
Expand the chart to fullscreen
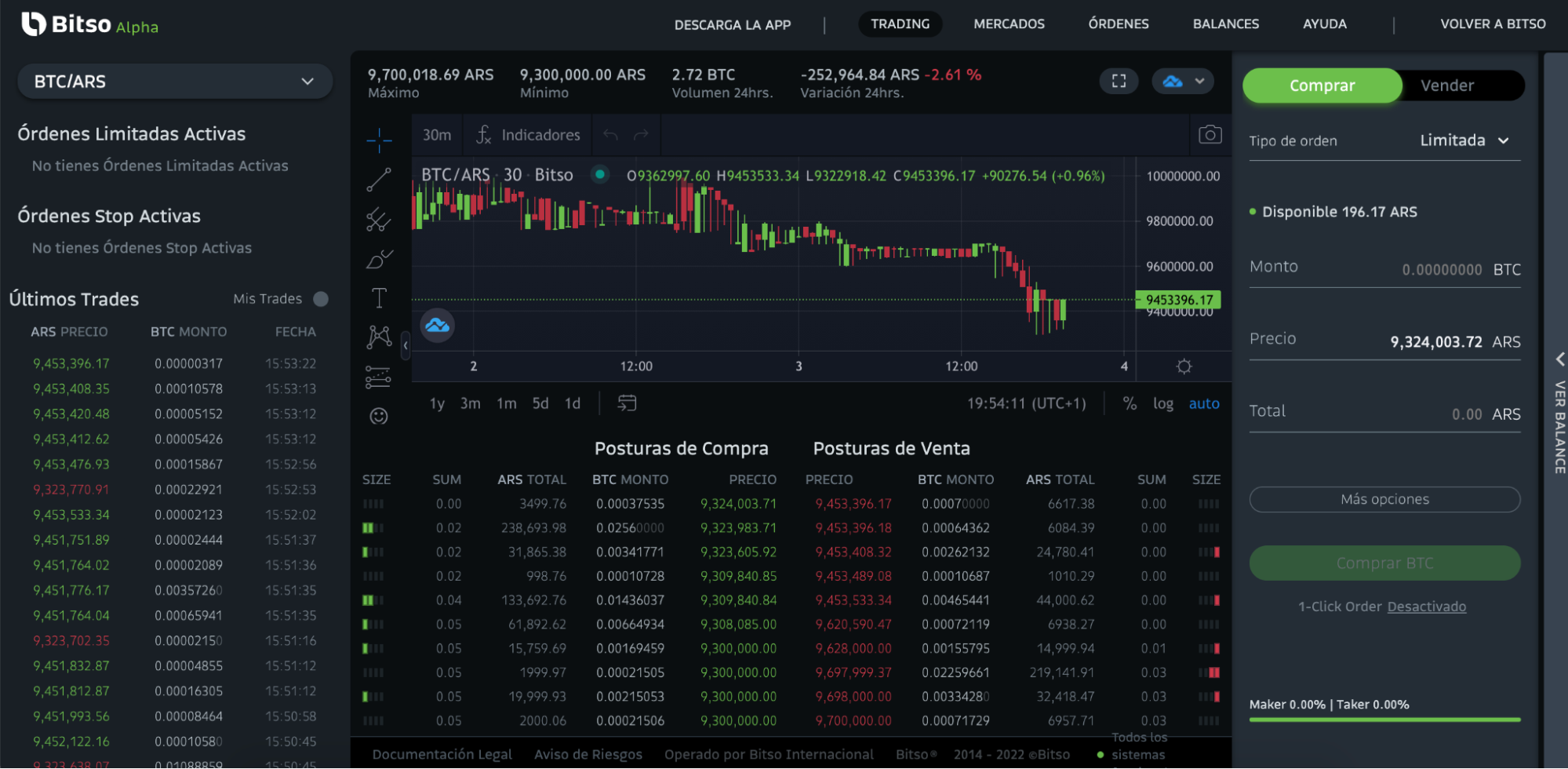pyautogui.click(x=1119, y=81)
